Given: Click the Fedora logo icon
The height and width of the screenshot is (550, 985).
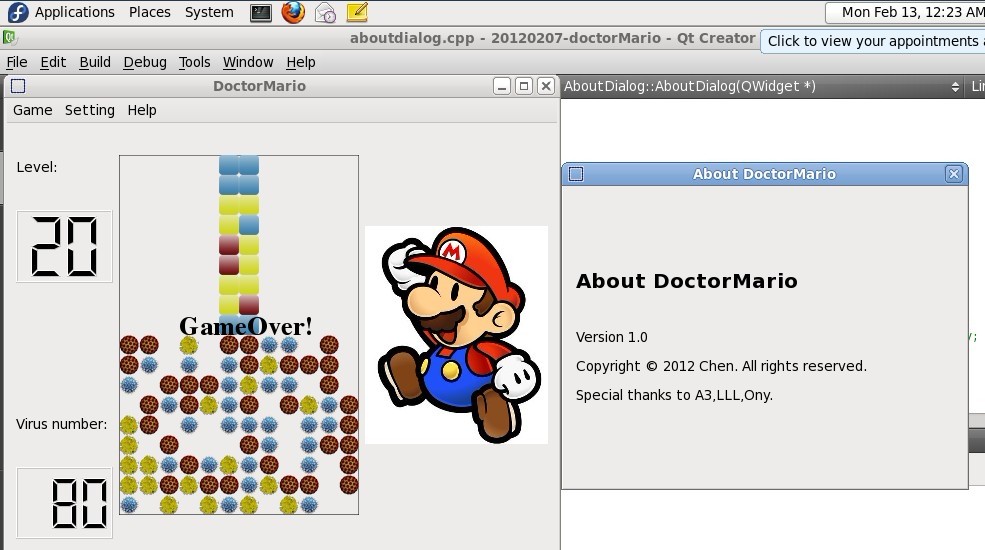Looking at the screenshot, I should pos(18,12).
